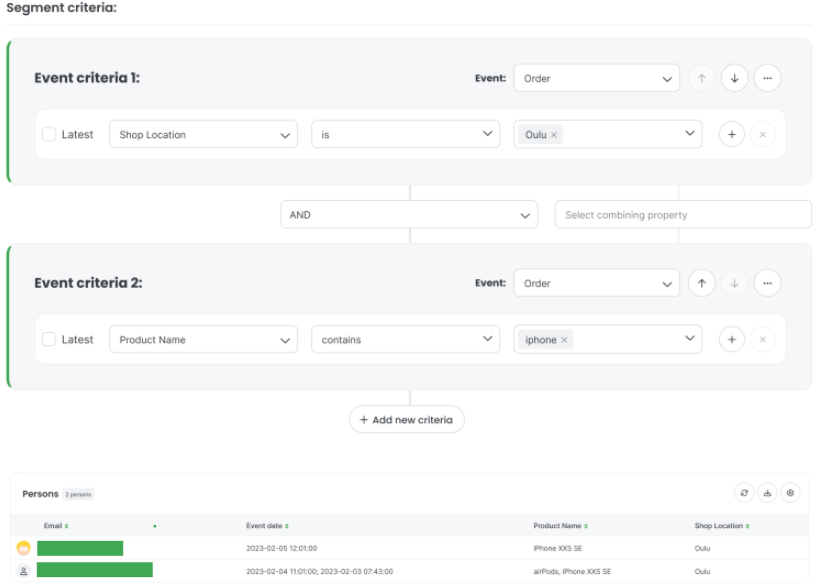Screen dimensions: 824x586
Task: Click the Select combining property field
Action: [683, 215]
